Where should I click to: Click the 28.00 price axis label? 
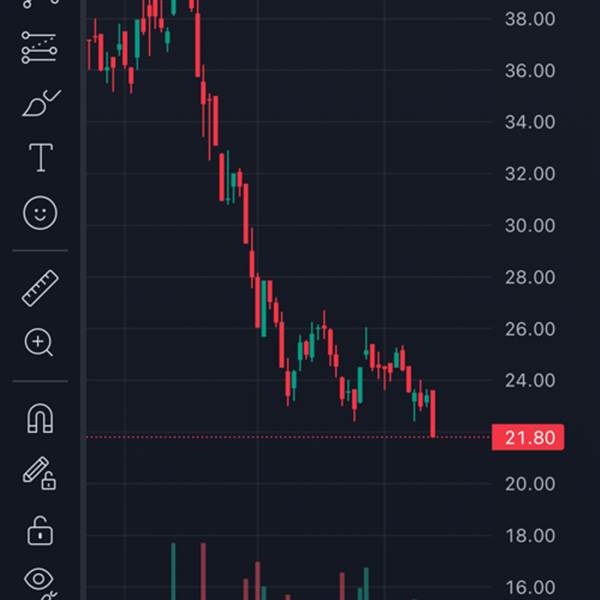530,277
